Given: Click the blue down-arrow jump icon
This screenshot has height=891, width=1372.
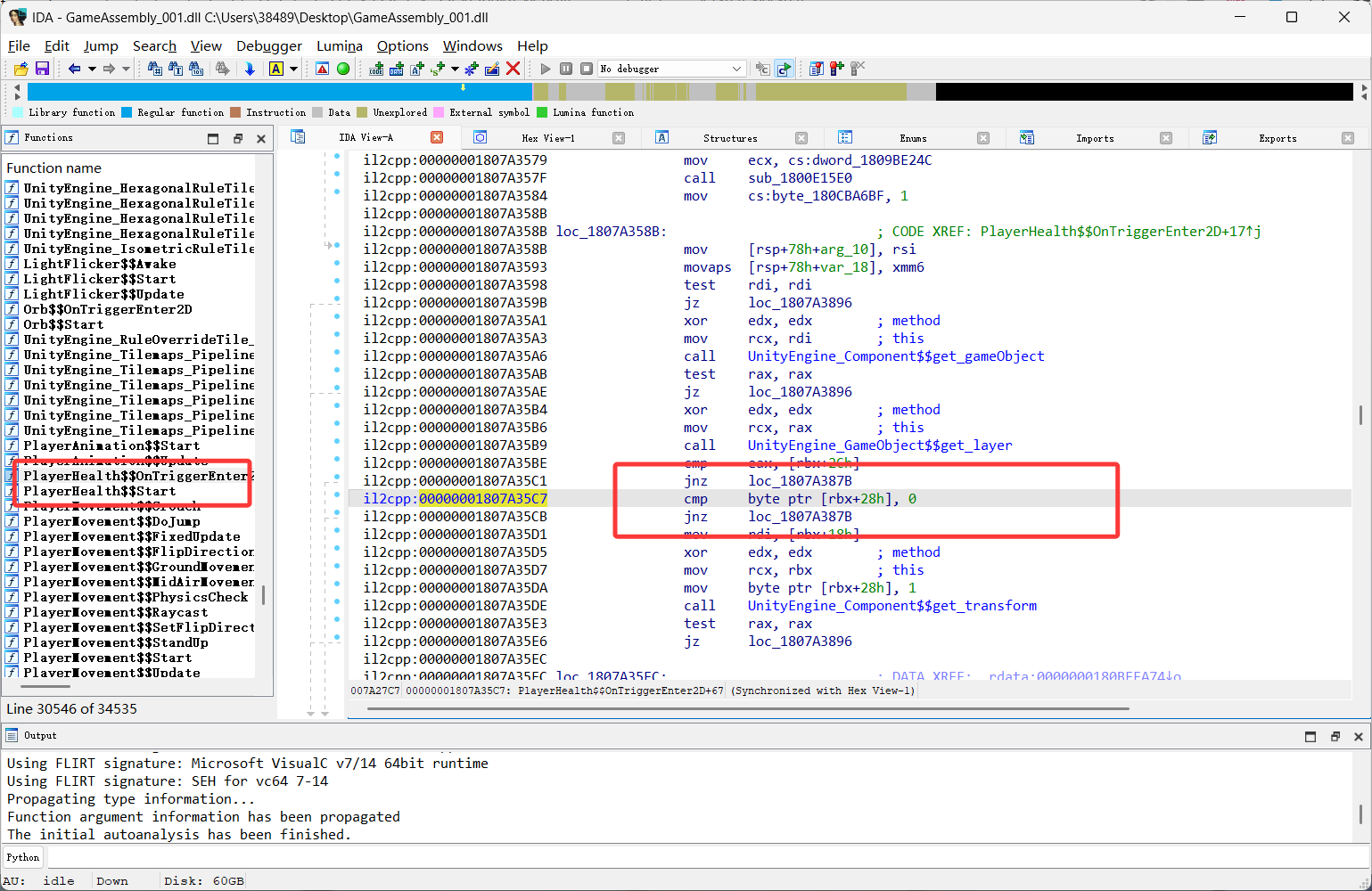Looking at the screenshot, I should 250,69.
